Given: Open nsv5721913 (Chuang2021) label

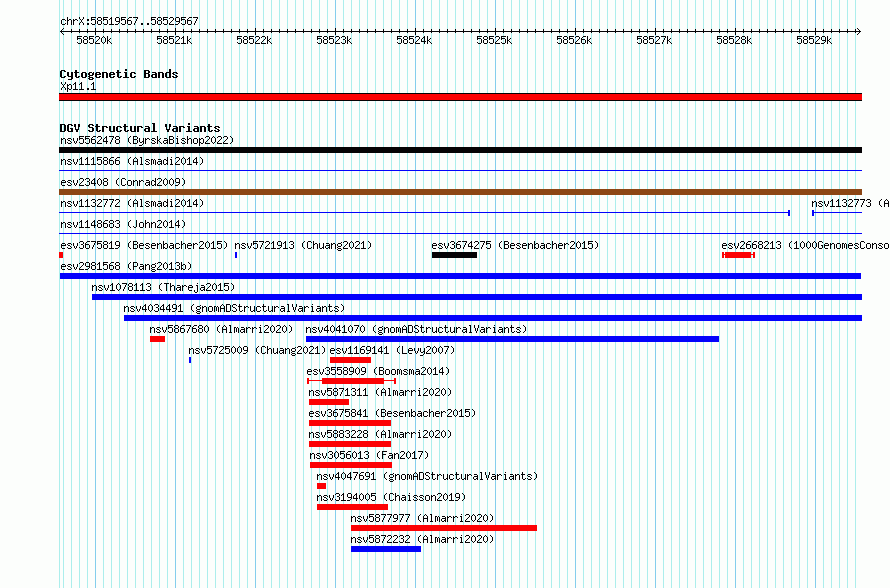Looking at the screenshot, I should coord(303,245).
